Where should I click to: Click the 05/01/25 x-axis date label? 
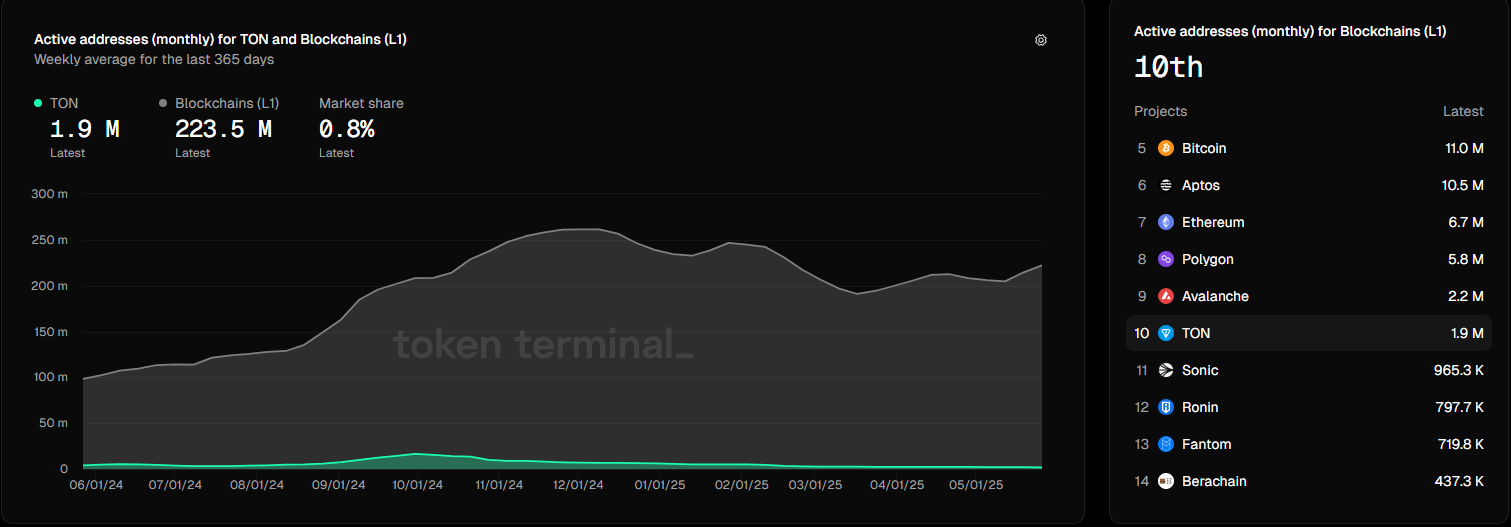pyautogui.click(x=976, y=485)
